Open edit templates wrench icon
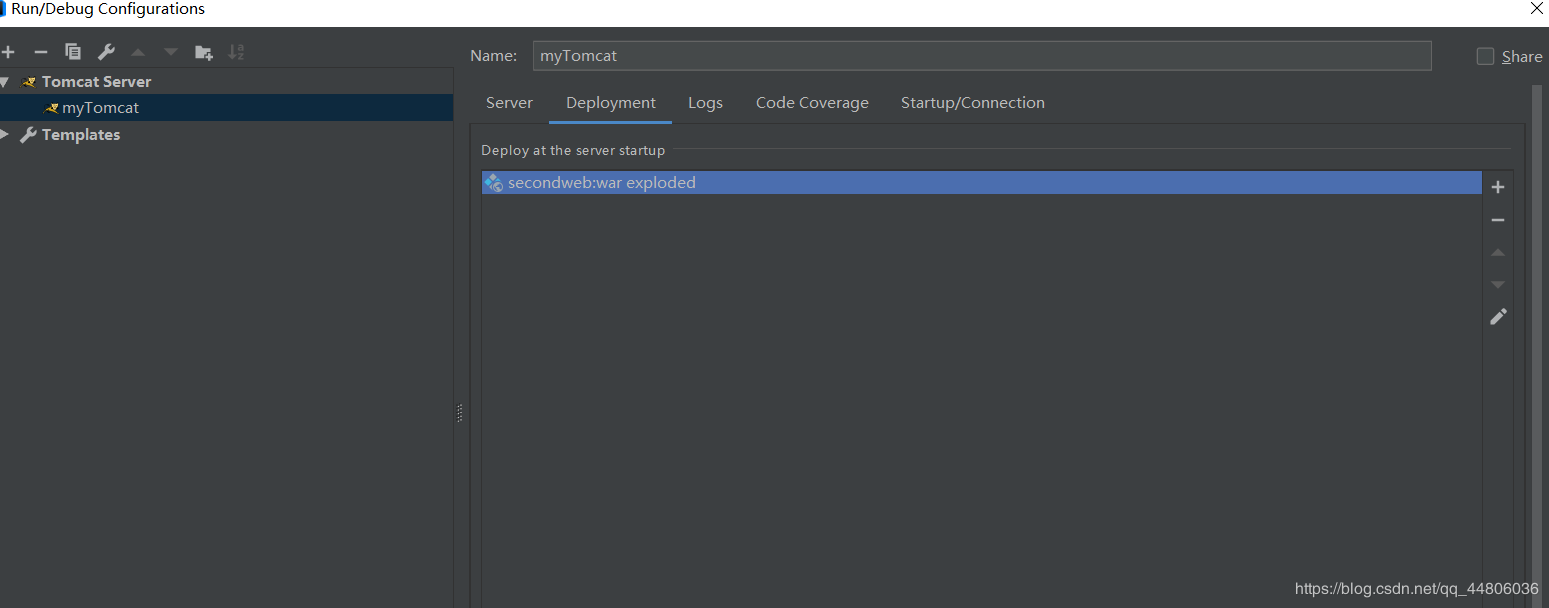This screenshot has width=1549, height=608. tap(106, 52)
